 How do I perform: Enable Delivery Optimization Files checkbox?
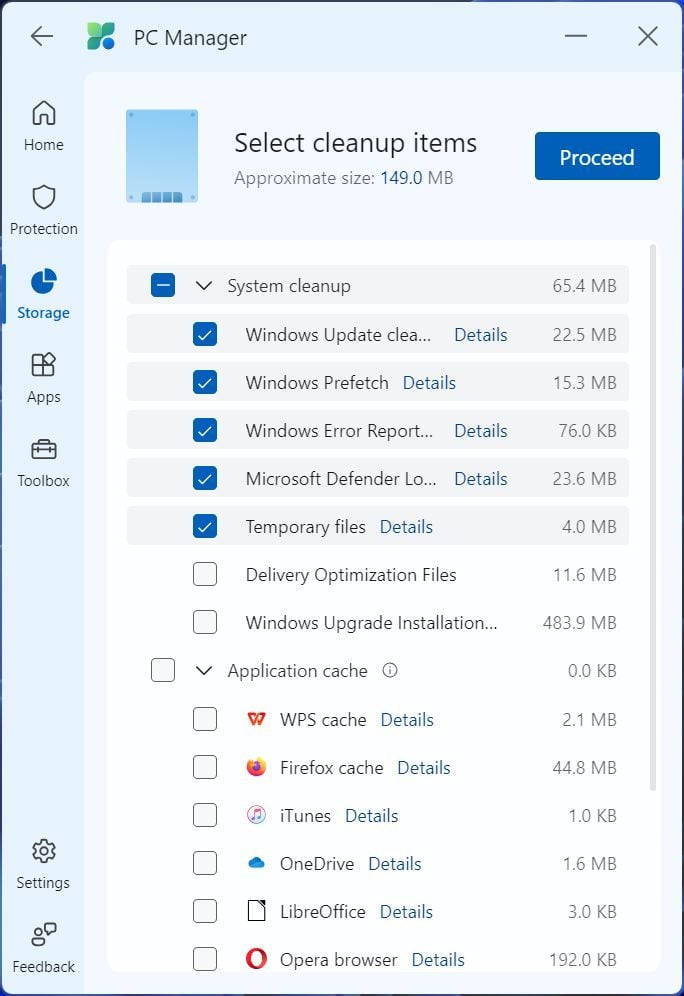[x=205, y=575]
